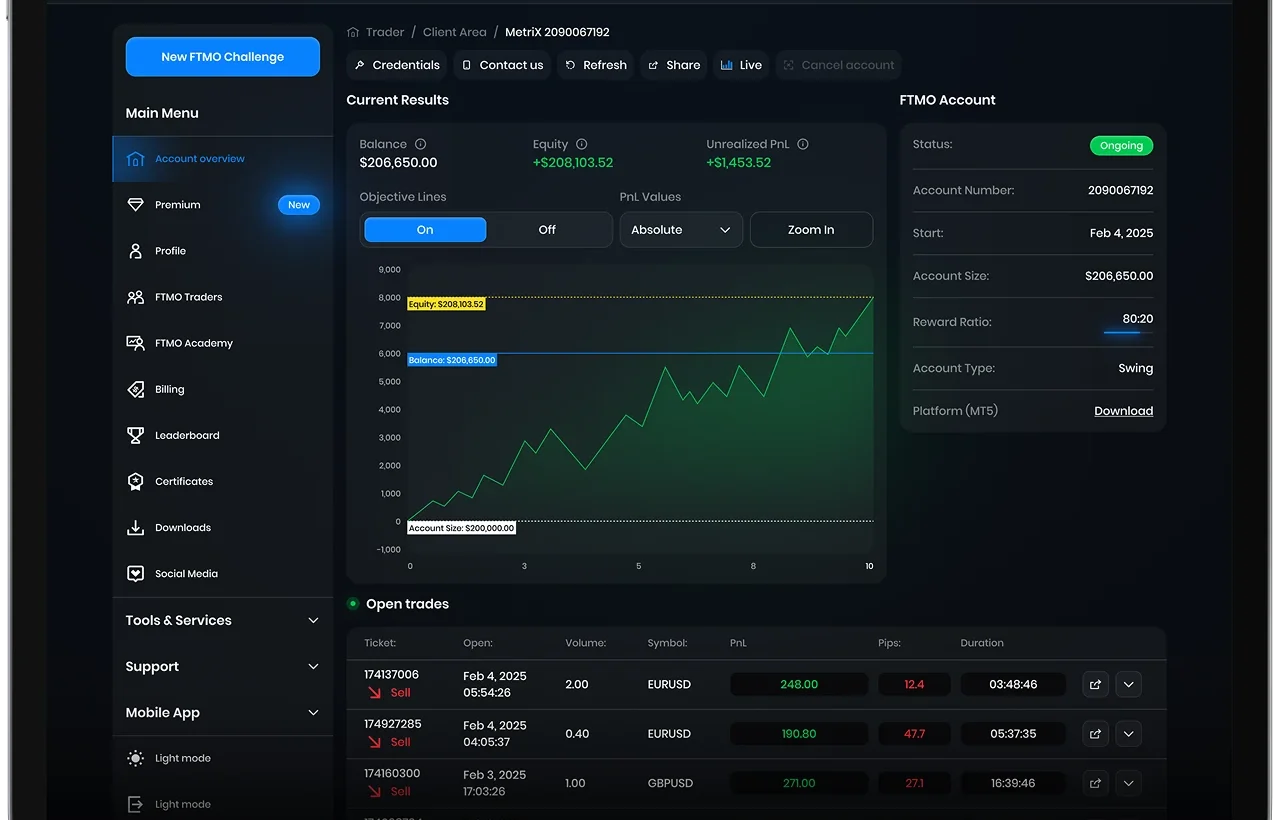Screen dimensions: 1280x820
Task: Open the Leaderboard trophy icon
Action: [135, 435]
